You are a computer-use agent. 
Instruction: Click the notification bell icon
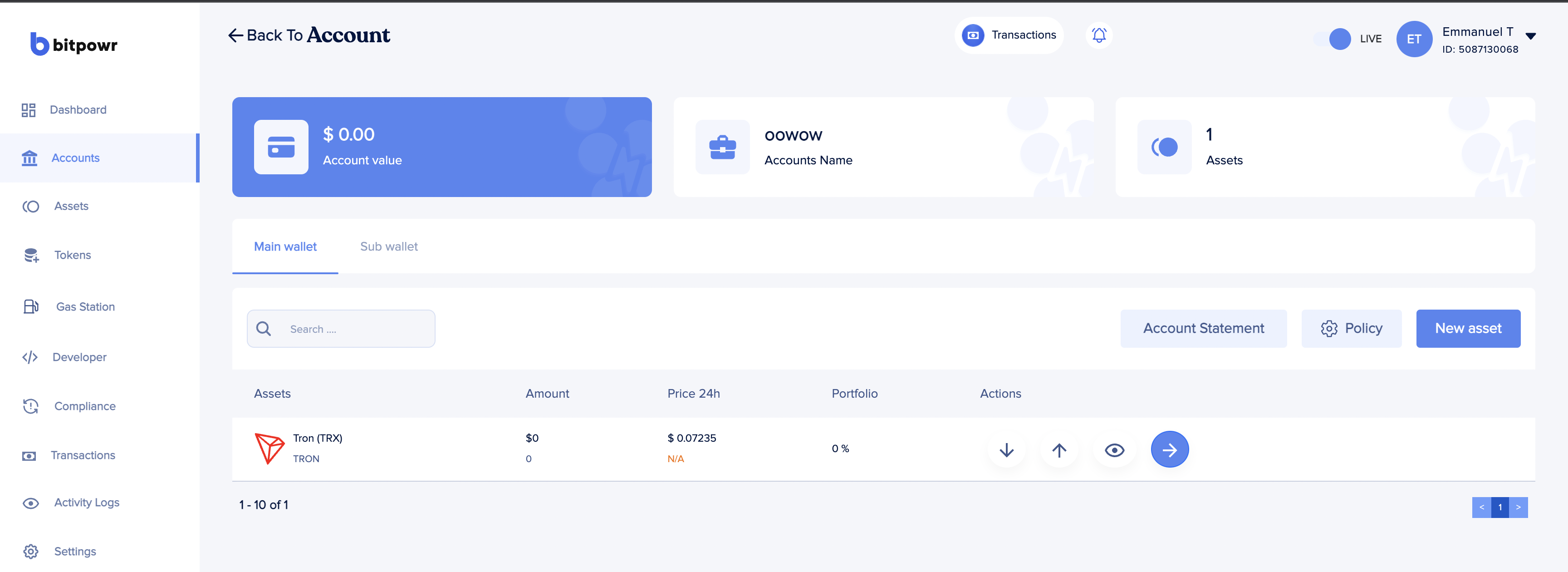tap(1099, 35)
